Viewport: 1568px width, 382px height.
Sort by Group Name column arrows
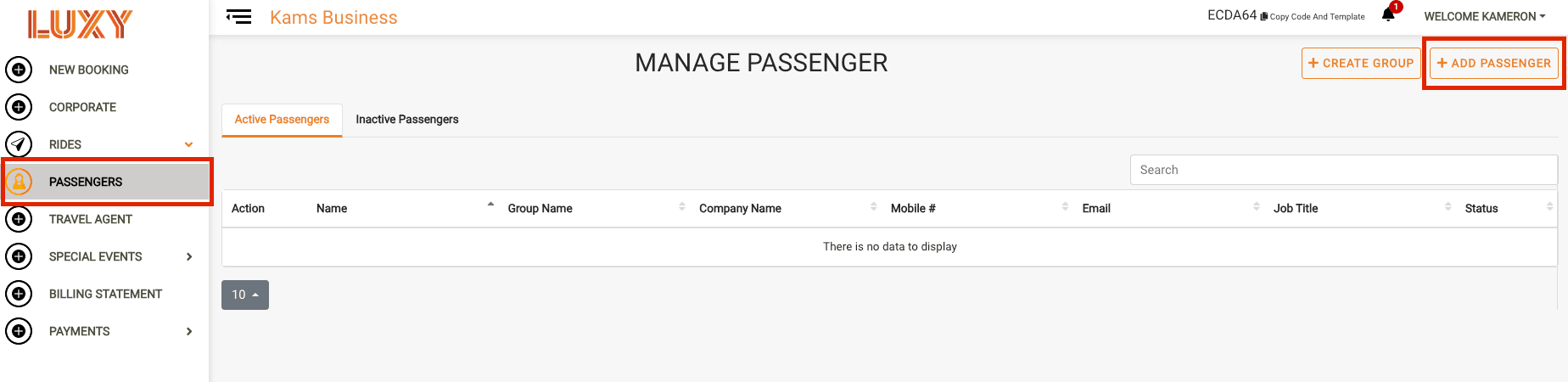(682, 206)
